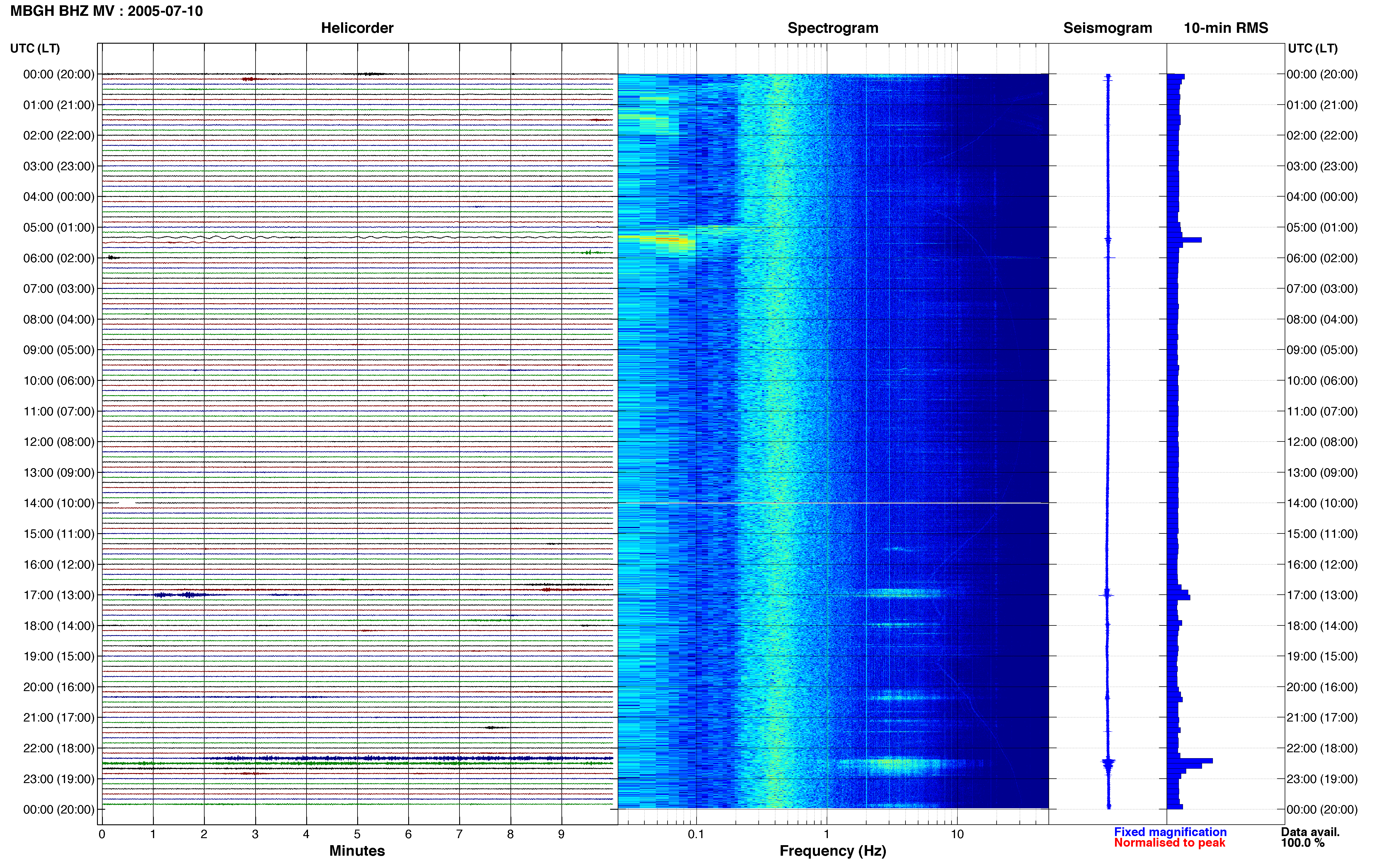This screenshot has height=868, width=1389.
Task: Click the 'Spectrogram' panel heading
Action: [x=833, y=28]
